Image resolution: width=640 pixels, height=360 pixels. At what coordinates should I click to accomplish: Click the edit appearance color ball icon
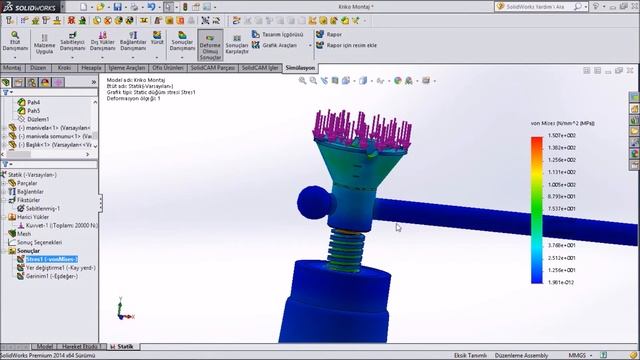tap(398, 81)
